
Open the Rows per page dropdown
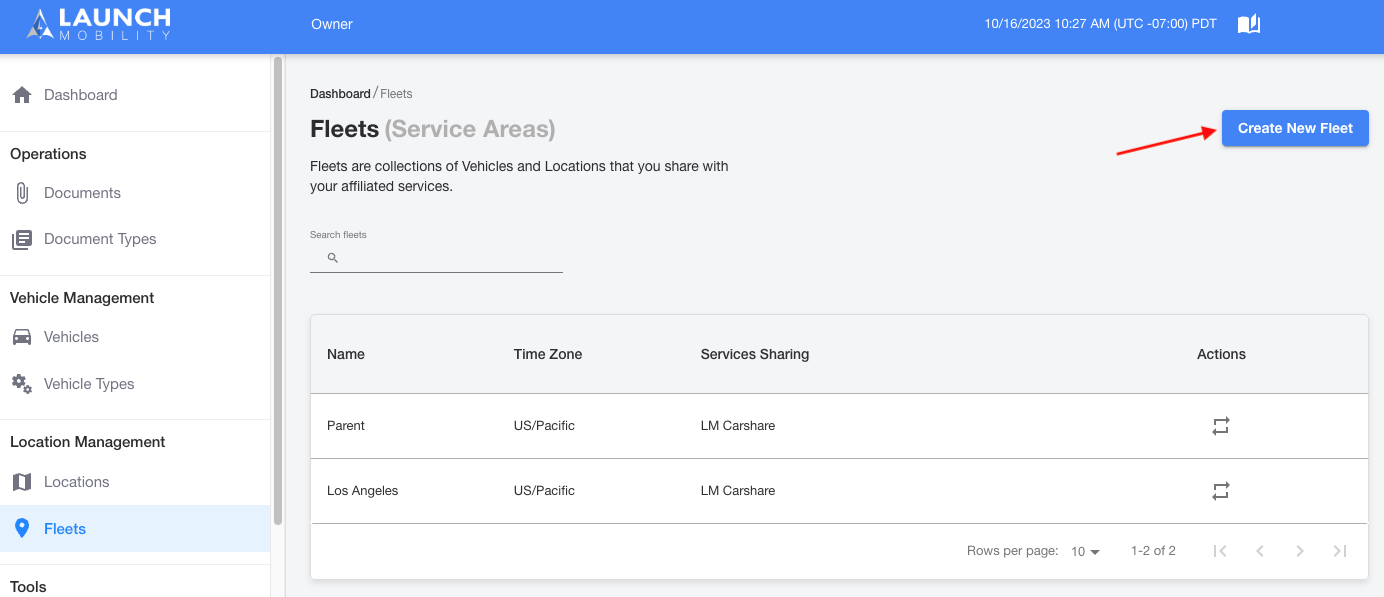[x=1085, y=552]
